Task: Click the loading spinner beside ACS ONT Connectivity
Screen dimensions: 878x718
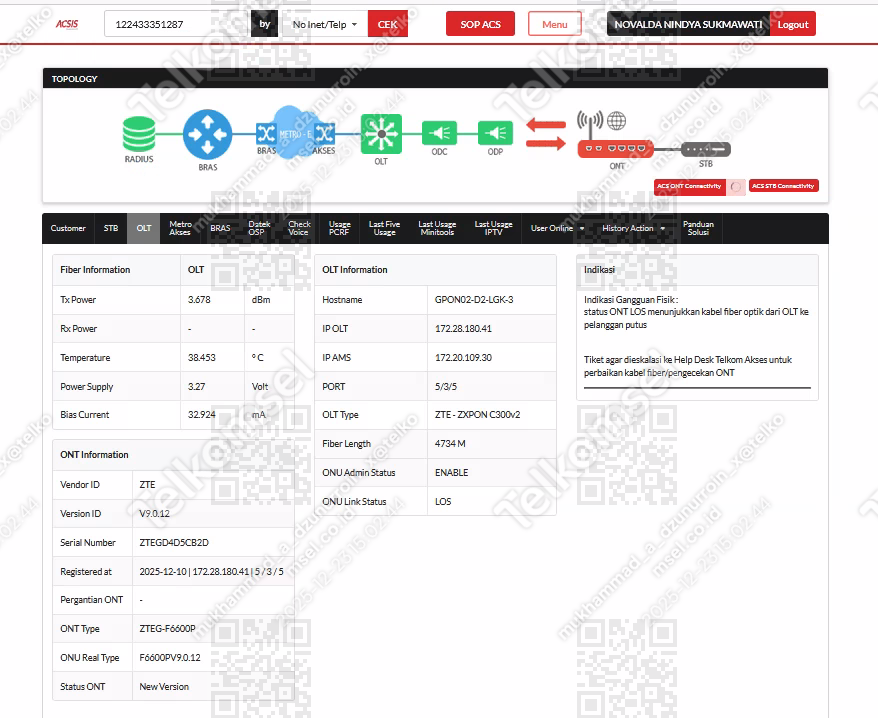Action: click(x=736, y=187)
